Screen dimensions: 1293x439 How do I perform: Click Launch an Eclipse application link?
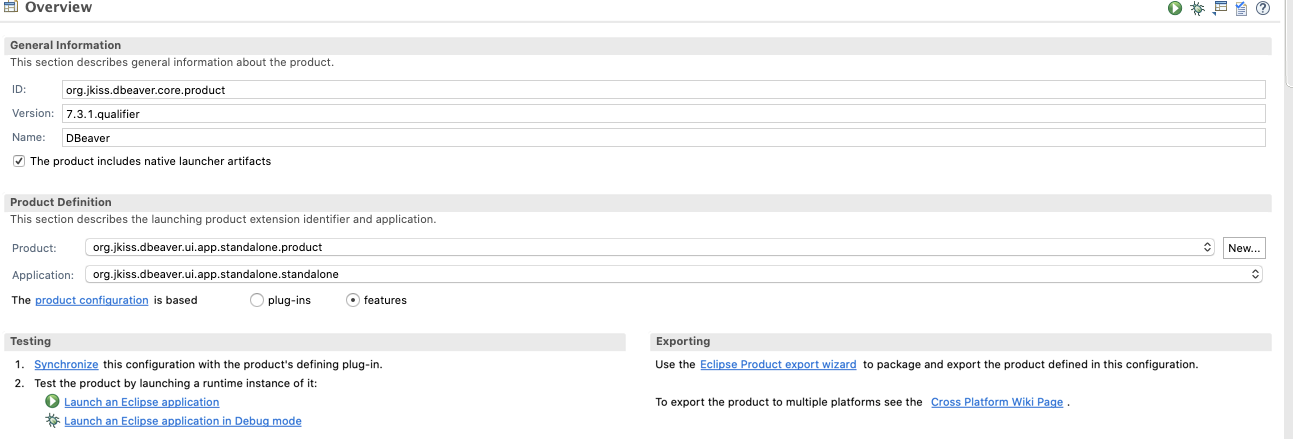tap(142, 402)
